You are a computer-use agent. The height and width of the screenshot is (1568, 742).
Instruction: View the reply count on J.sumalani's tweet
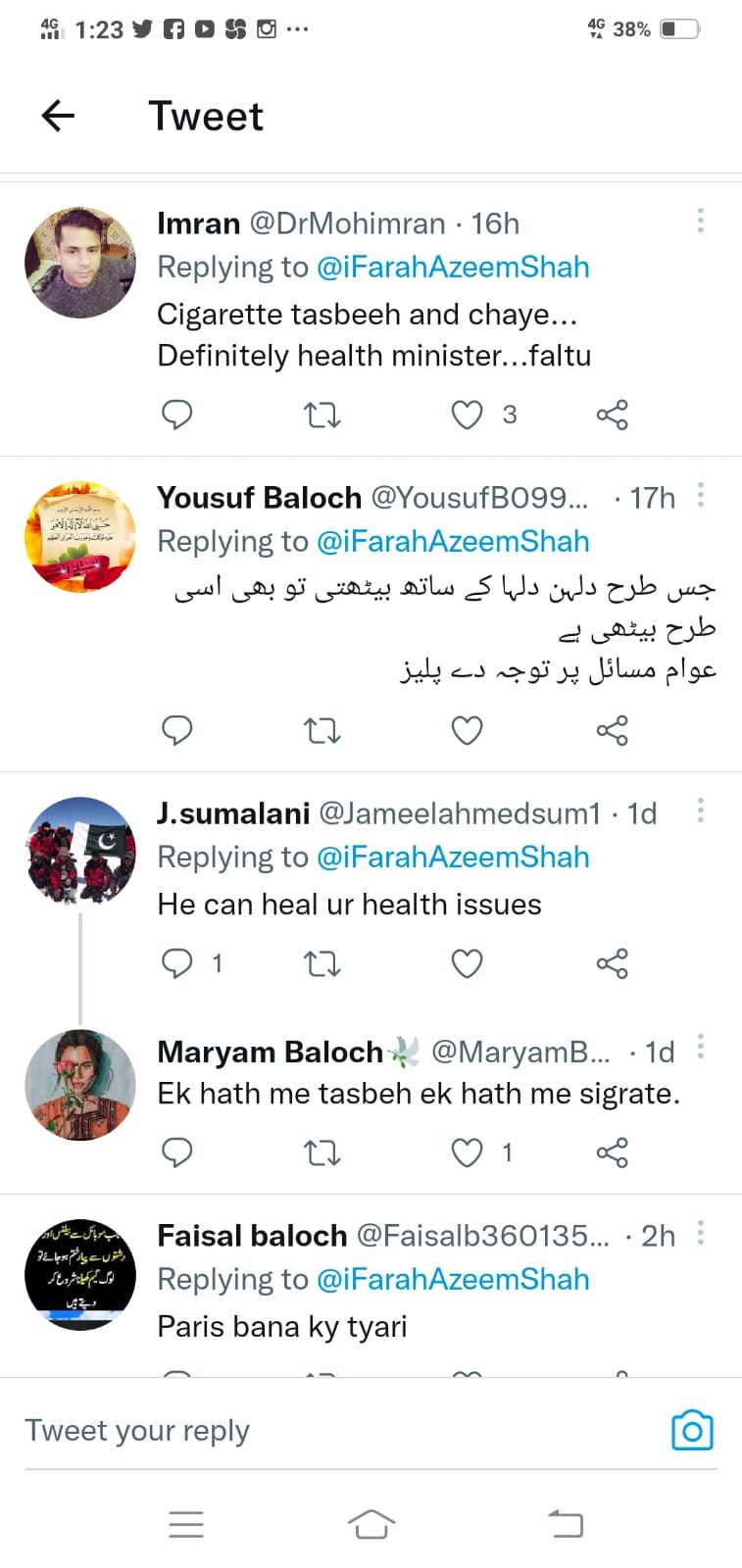pyautogui.click(x=218, y=963)
